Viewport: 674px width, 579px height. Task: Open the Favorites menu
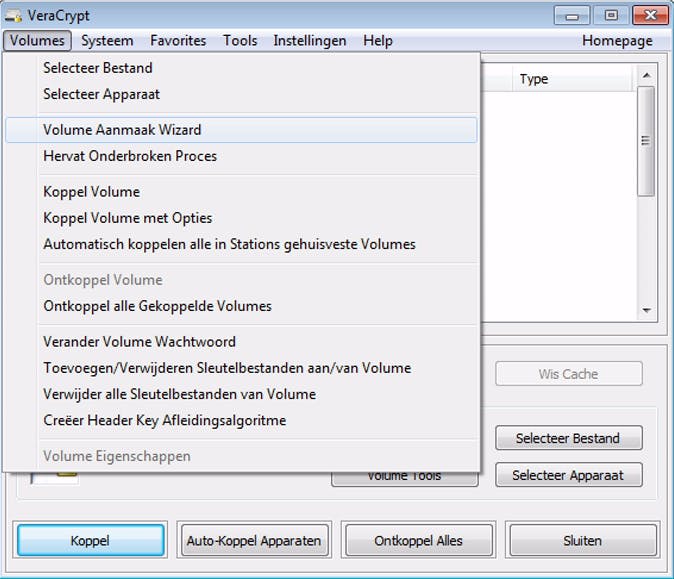coord(178,40)
